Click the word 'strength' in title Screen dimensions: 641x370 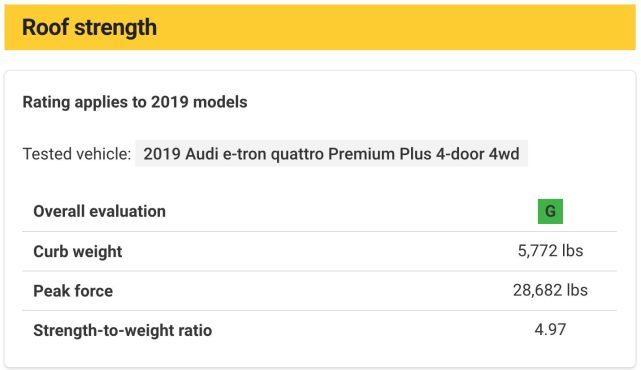pyautogui.click(x=116, y=28)
